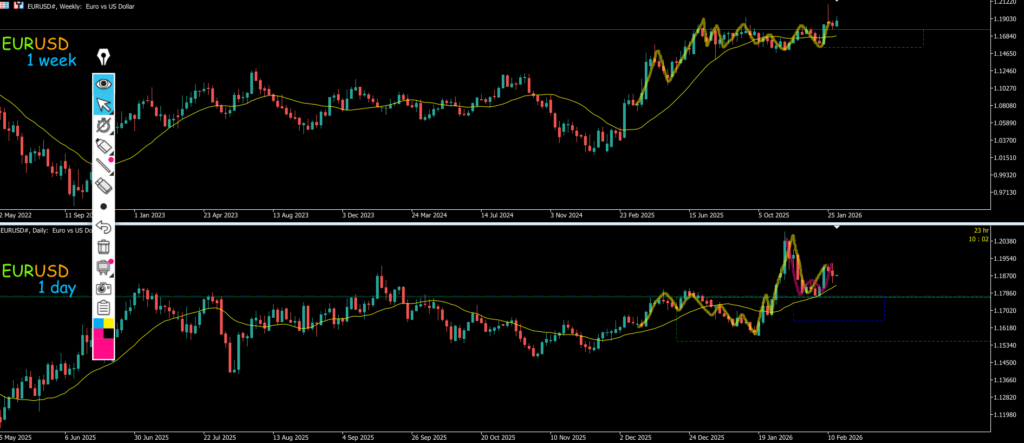Click the chart icon beside EURUSD weekly title

(19, 6)
